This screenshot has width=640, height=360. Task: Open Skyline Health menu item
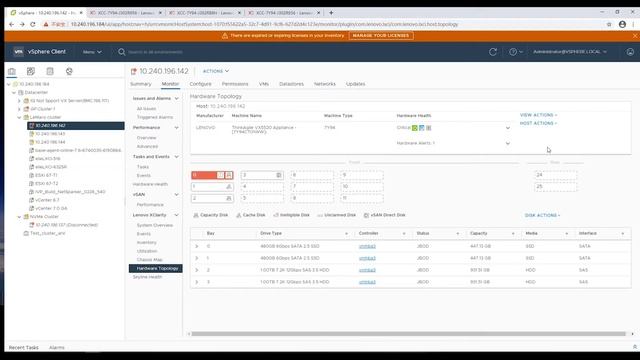point(147,277)
